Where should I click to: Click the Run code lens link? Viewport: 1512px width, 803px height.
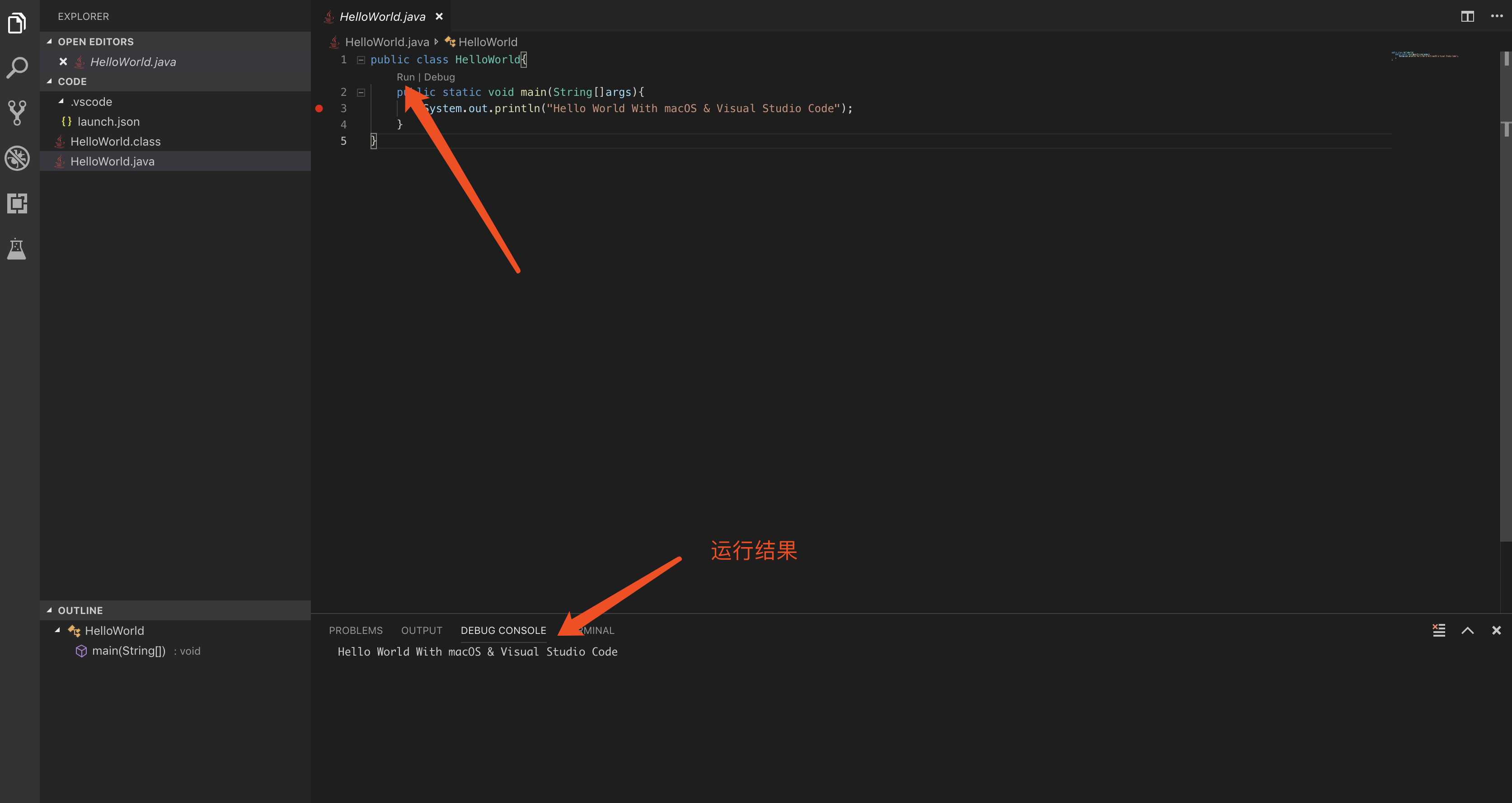tap(406, 77)
